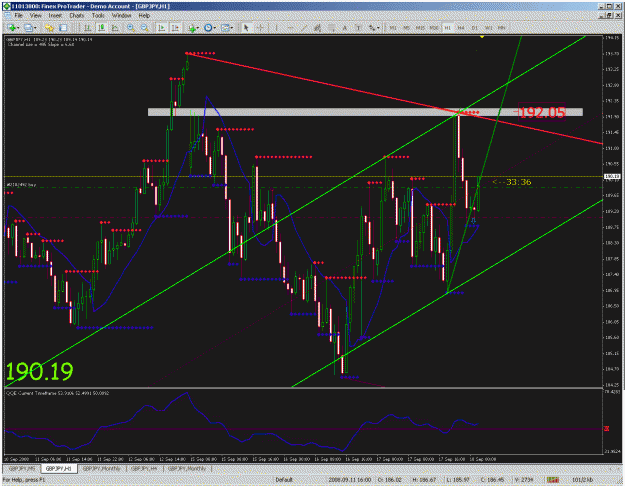Click the New Chart toolbar icon
The image size is (625, 486).
[12, 28]
